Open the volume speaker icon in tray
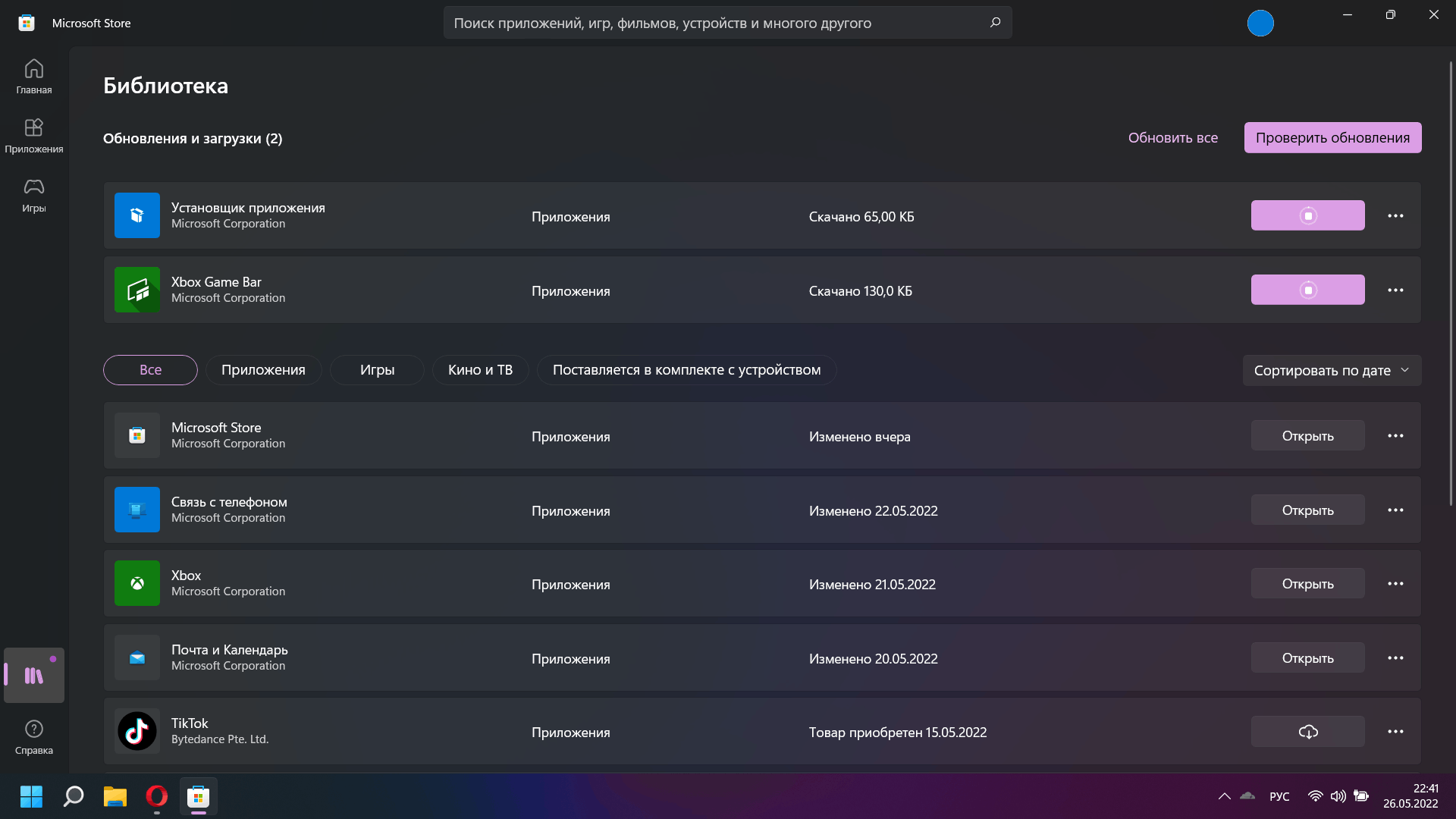1456x819 pixels. [x=1338, y=795]
